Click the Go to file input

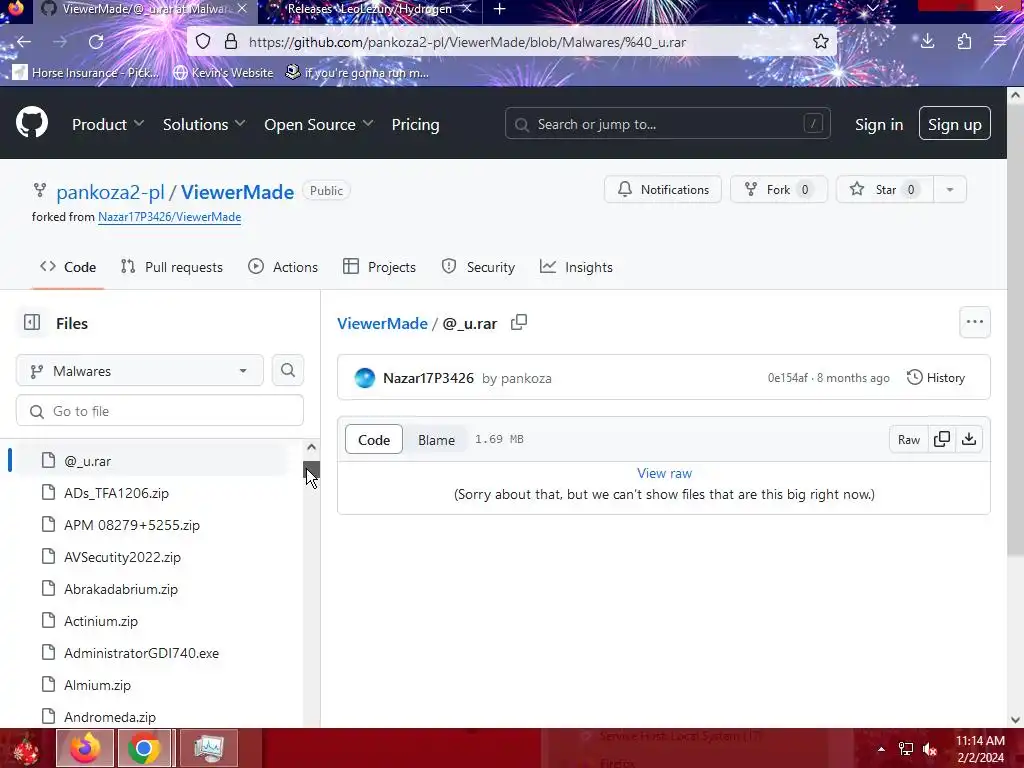(x=160, y=411)
